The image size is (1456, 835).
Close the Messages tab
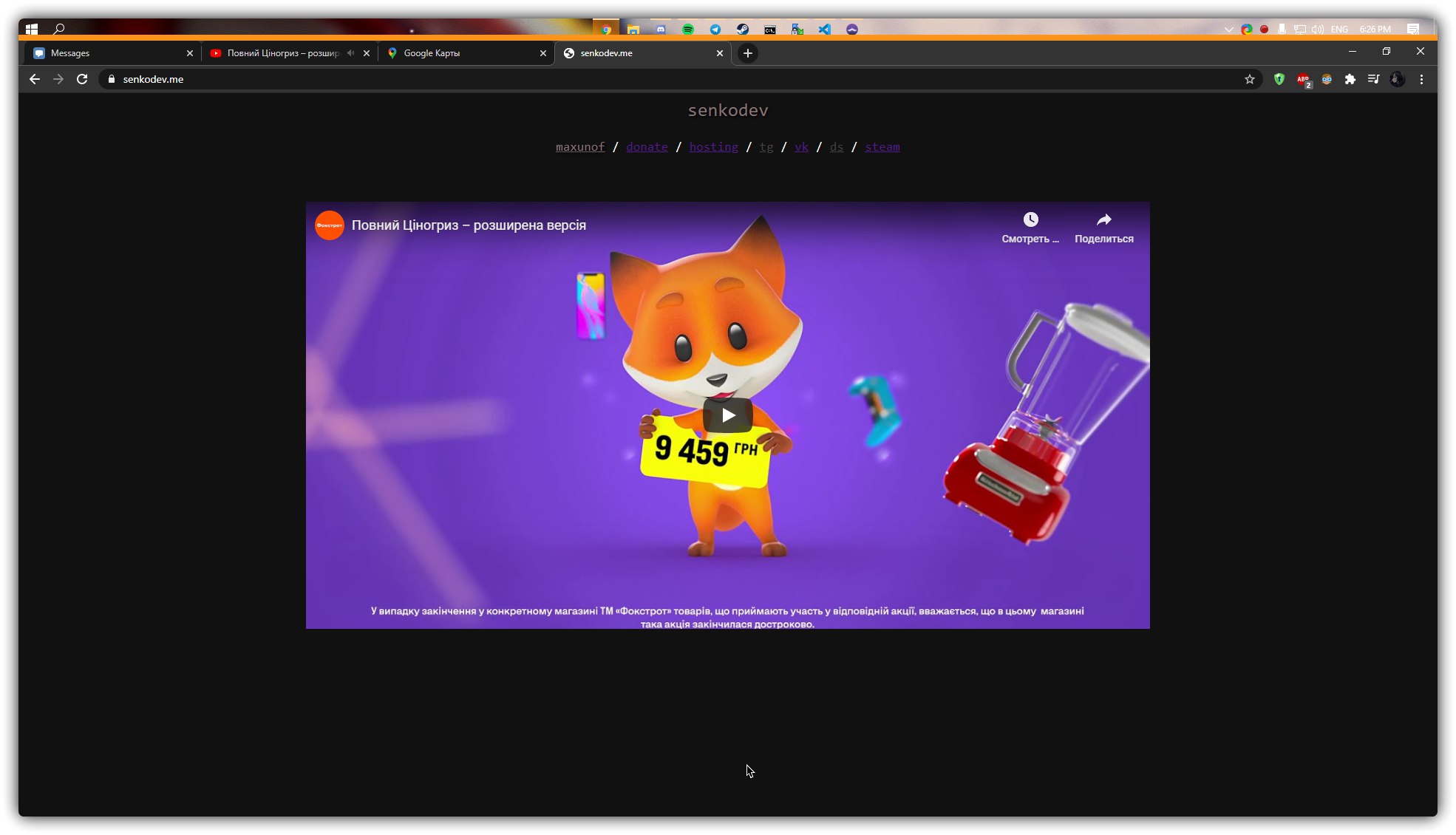coord(190,53)
